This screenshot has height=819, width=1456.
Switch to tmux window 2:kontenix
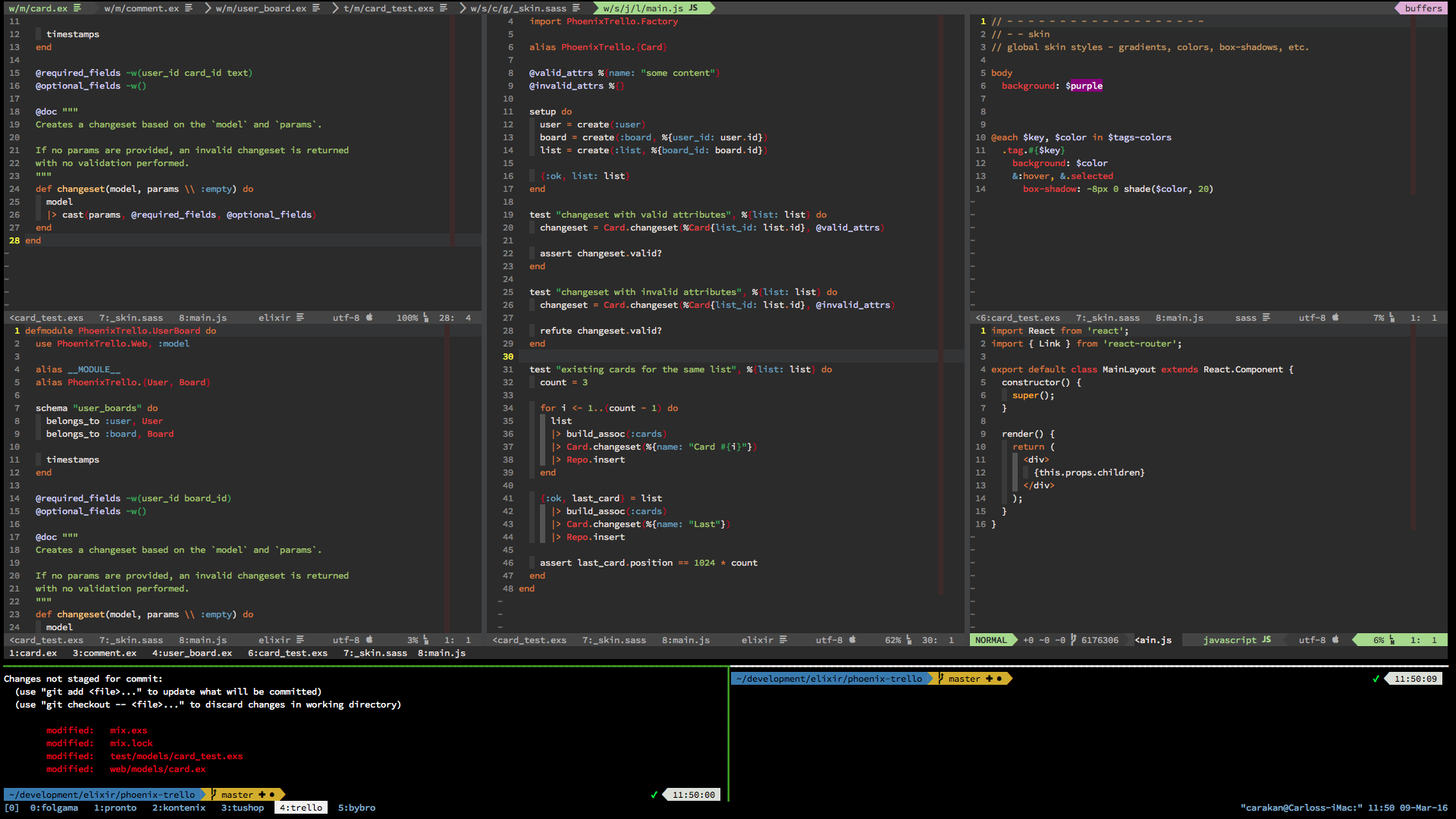tap(179, 808)
